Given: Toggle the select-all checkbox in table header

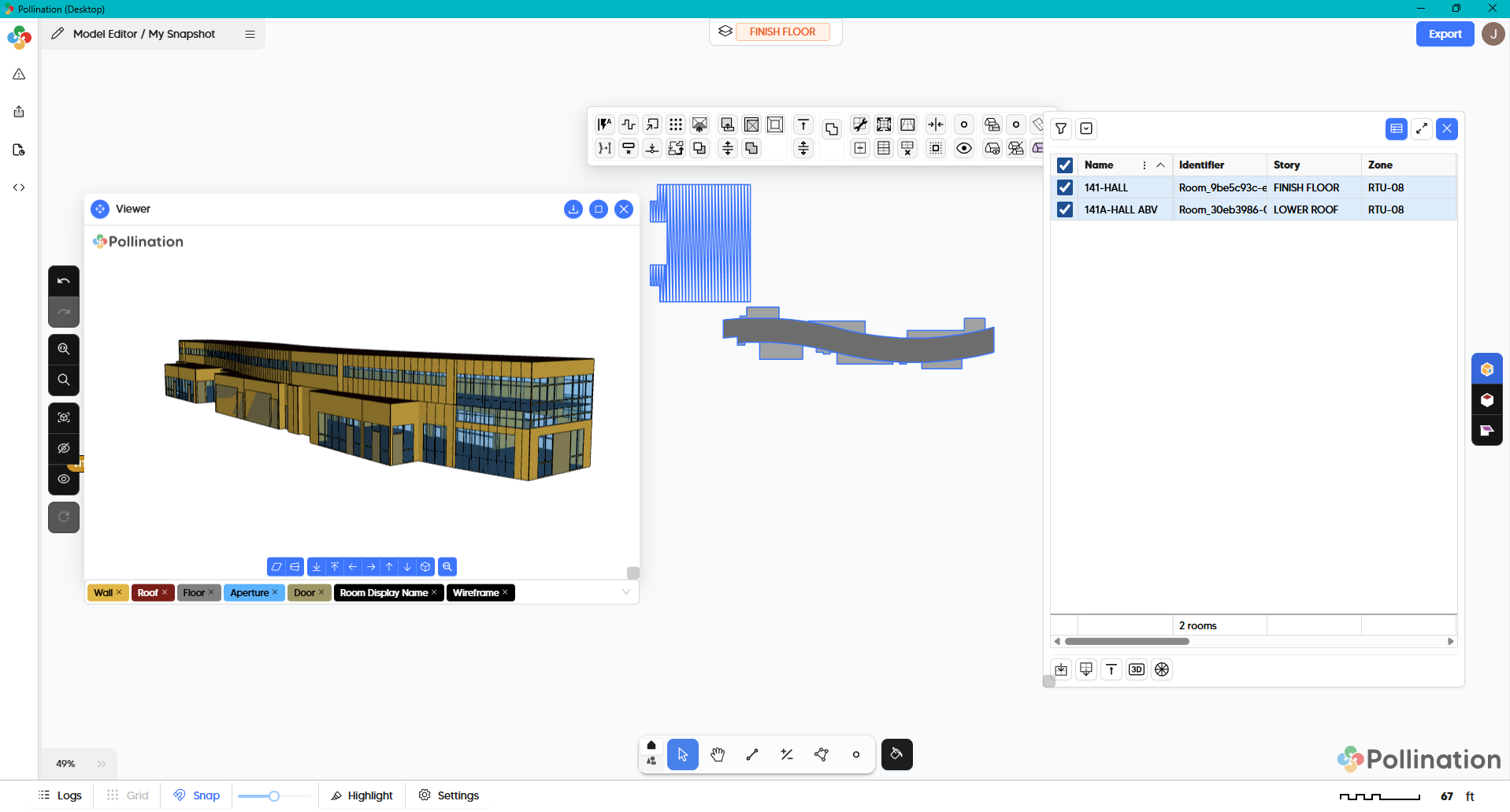Looking at the screenshot, I should point(1064,165).
